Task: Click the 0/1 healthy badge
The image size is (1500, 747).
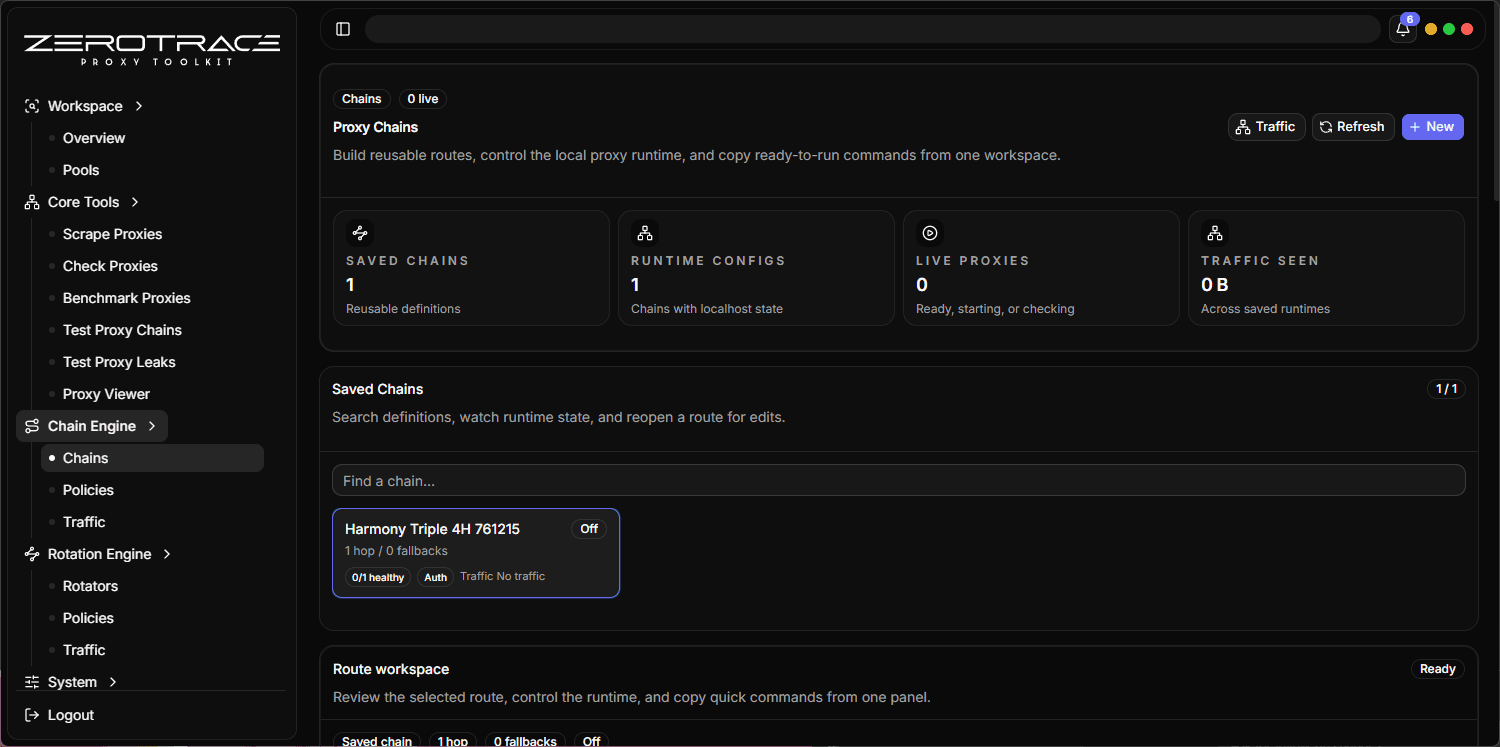Action: pos(378,577)
